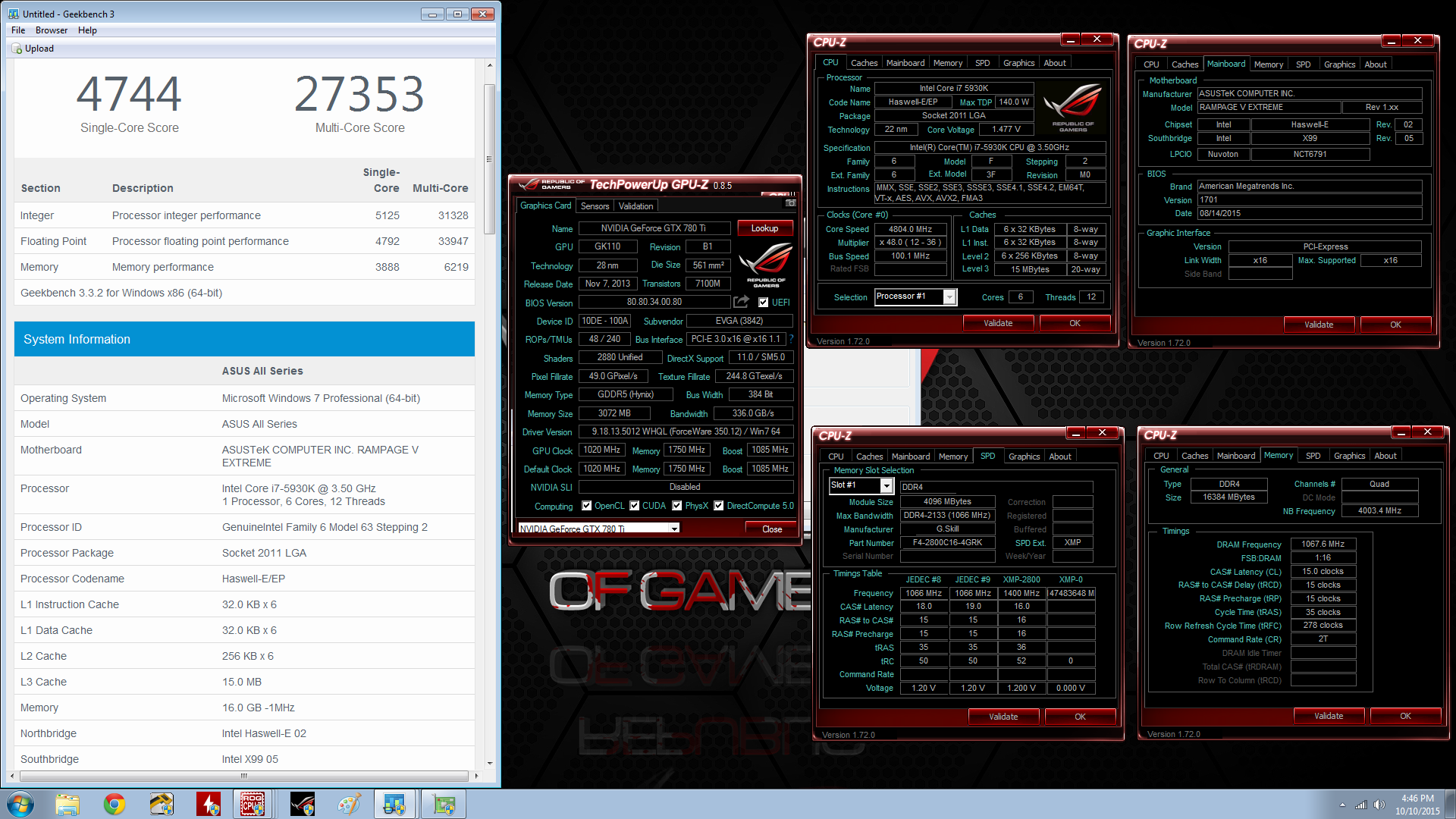The width and height of the screenshot is (1456, 819).
Task: Click the Geekbench vertical scrollbar thumb
Action: 490,159
